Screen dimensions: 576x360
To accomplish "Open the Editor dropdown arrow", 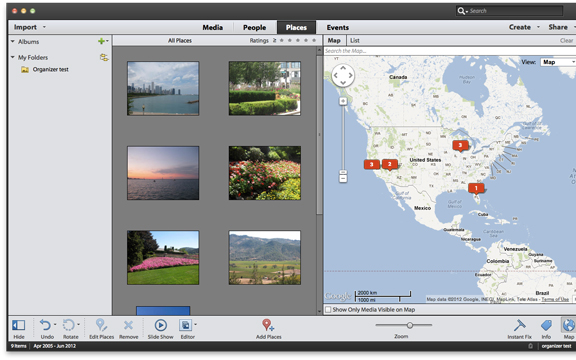I will coord(195,324).
